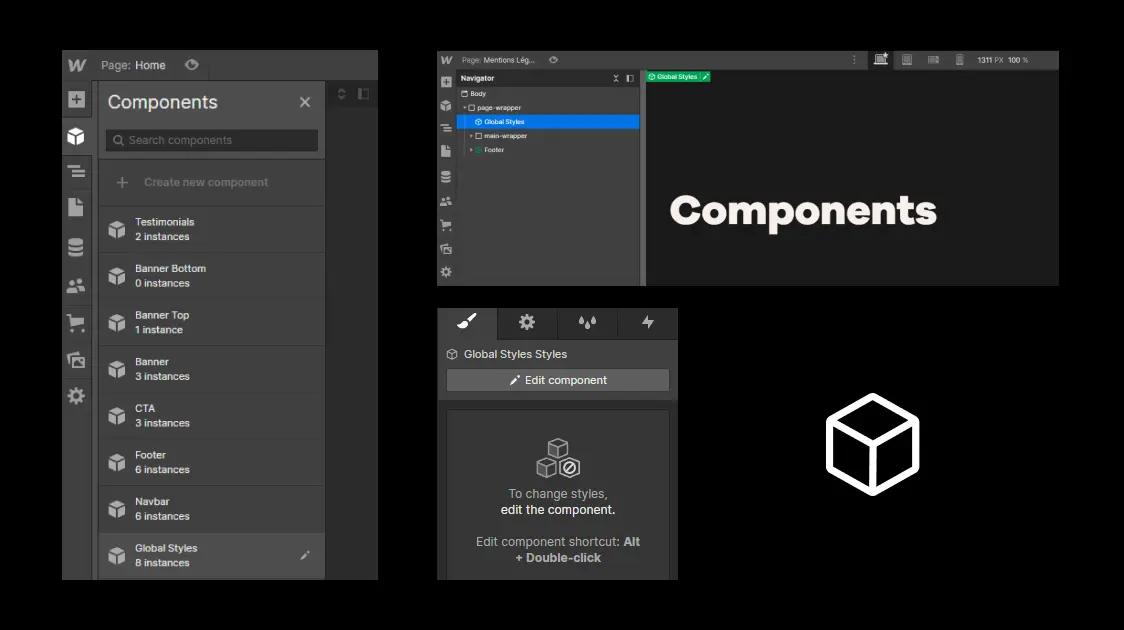Image resolution: width=1124 pixels, height=630 pixels.
Task: Open CMS icon in small Navigator sidebar
Action: [x=446, y=177]
